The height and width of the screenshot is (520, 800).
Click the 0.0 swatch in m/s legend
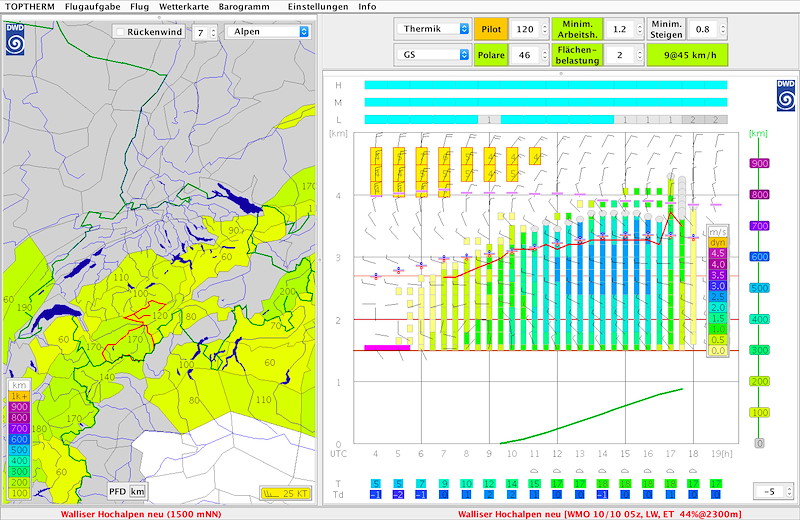pos(718,351)
